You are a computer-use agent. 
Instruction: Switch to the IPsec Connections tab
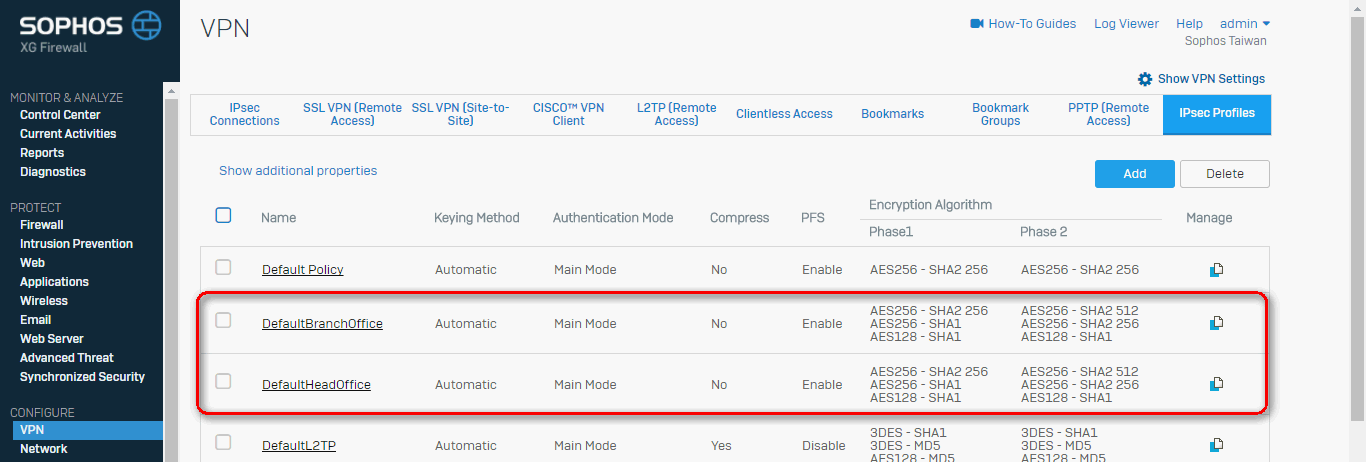(x=245, y=114)
